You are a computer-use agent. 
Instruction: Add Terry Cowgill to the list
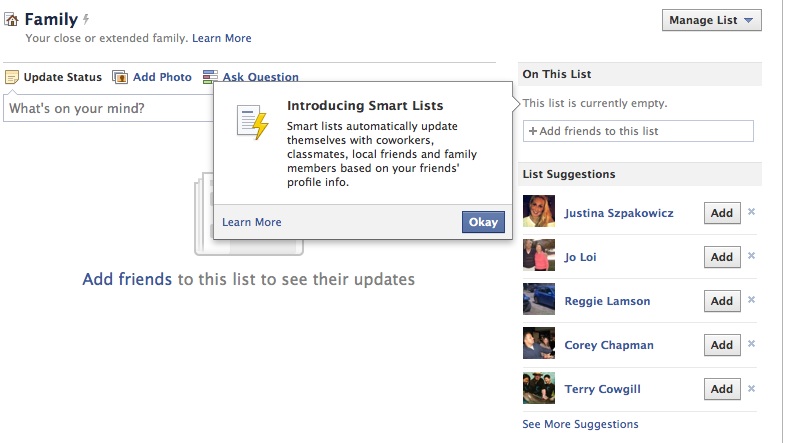(x=722, y=389)
